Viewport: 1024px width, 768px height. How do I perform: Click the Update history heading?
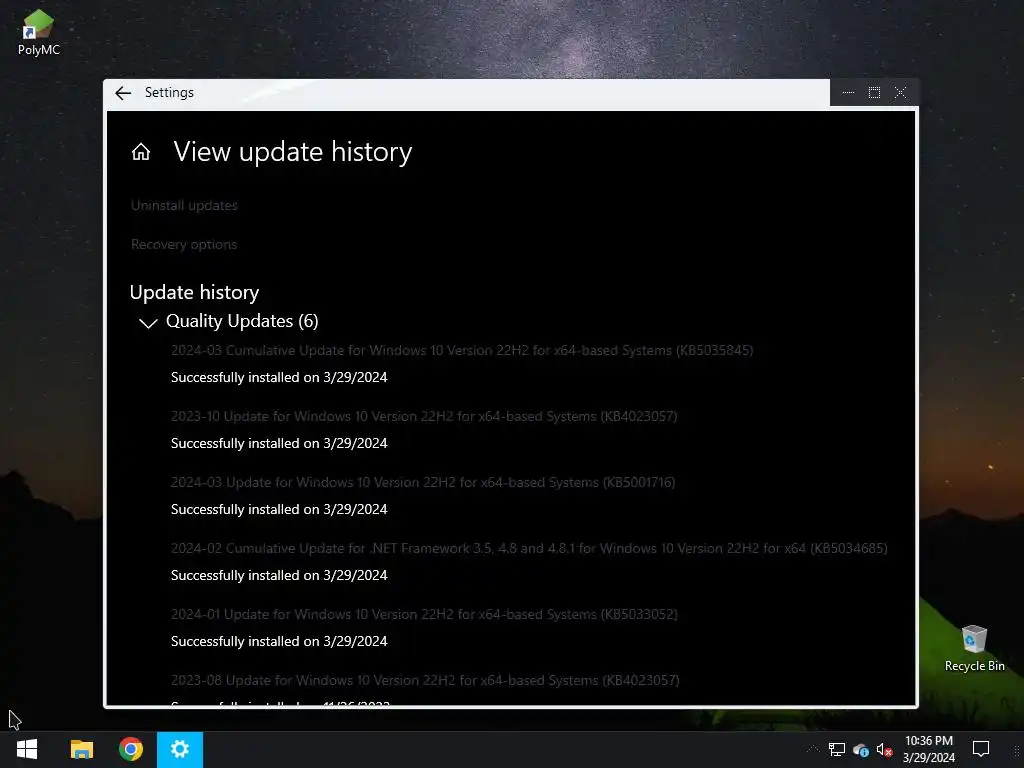coord(195,292)
